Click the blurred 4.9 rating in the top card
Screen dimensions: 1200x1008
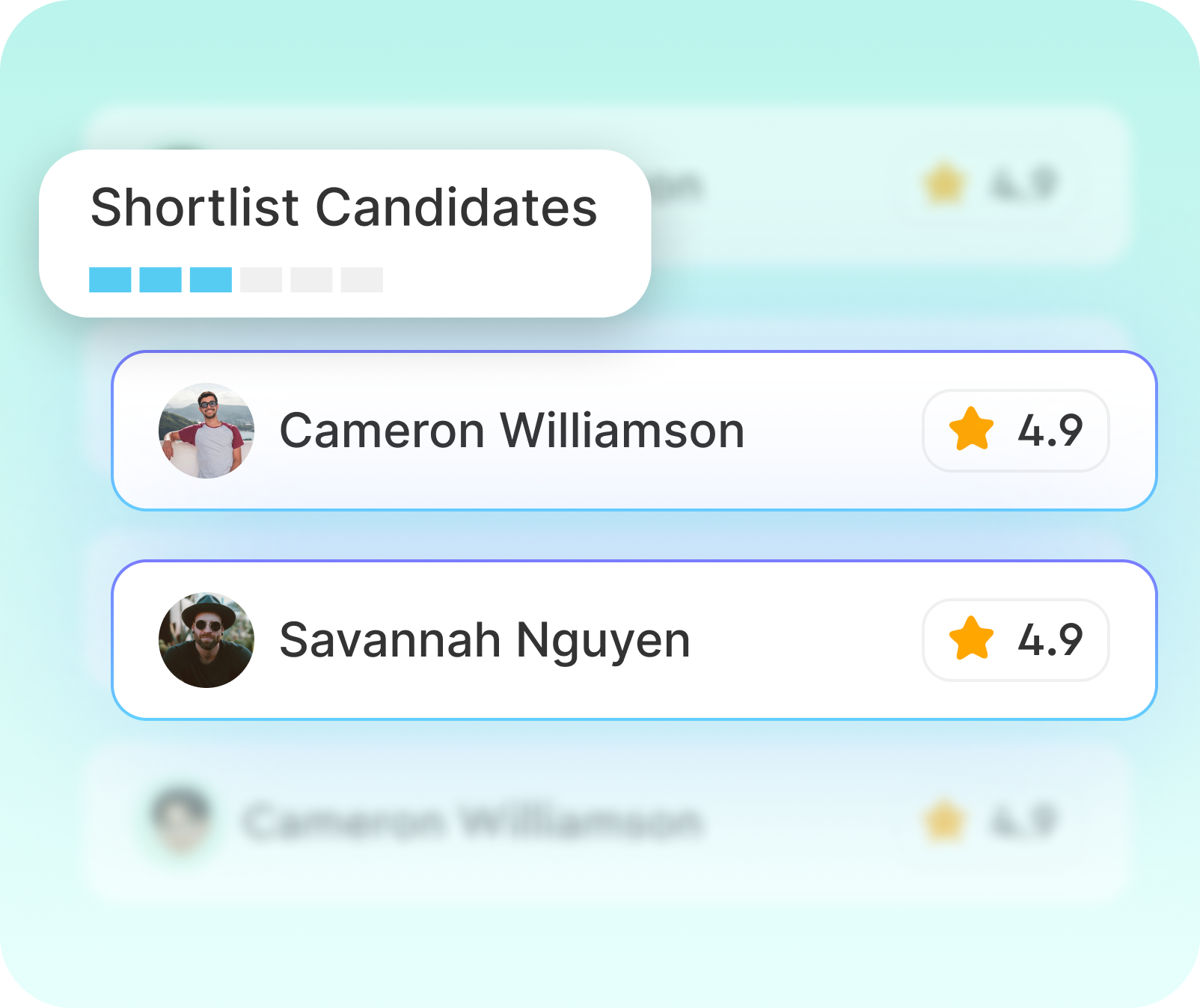tap(1023, 184)
